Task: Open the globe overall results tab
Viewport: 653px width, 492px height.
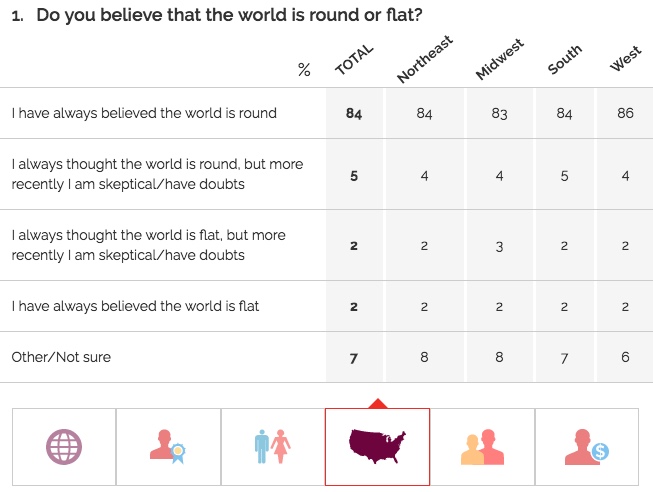Action: [64, 446]
